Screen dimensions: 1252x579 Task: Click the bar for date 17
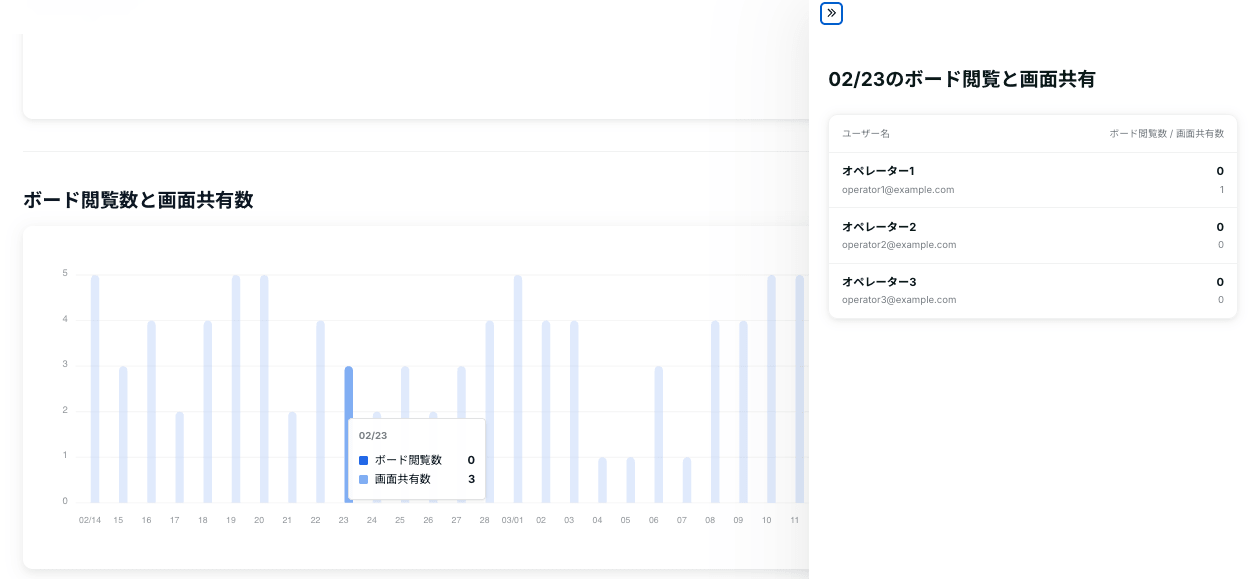pyautogui.click(x=179, y=457)
